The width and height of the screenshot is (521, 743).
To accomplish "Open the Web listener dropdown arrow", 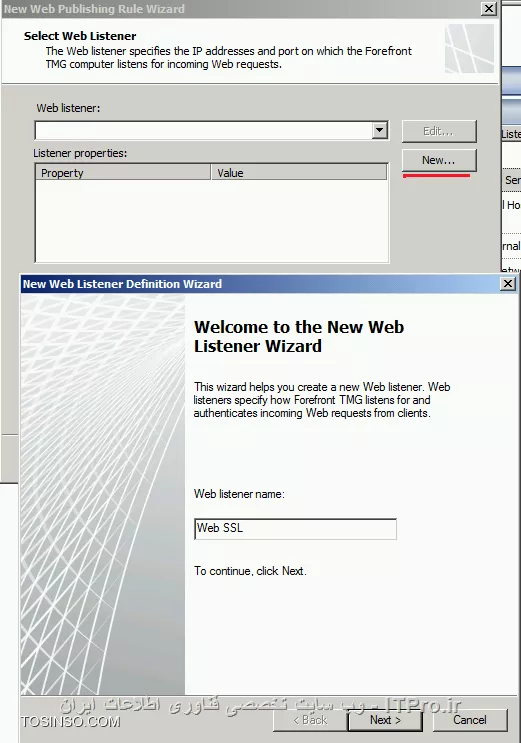I will (379, 130).
